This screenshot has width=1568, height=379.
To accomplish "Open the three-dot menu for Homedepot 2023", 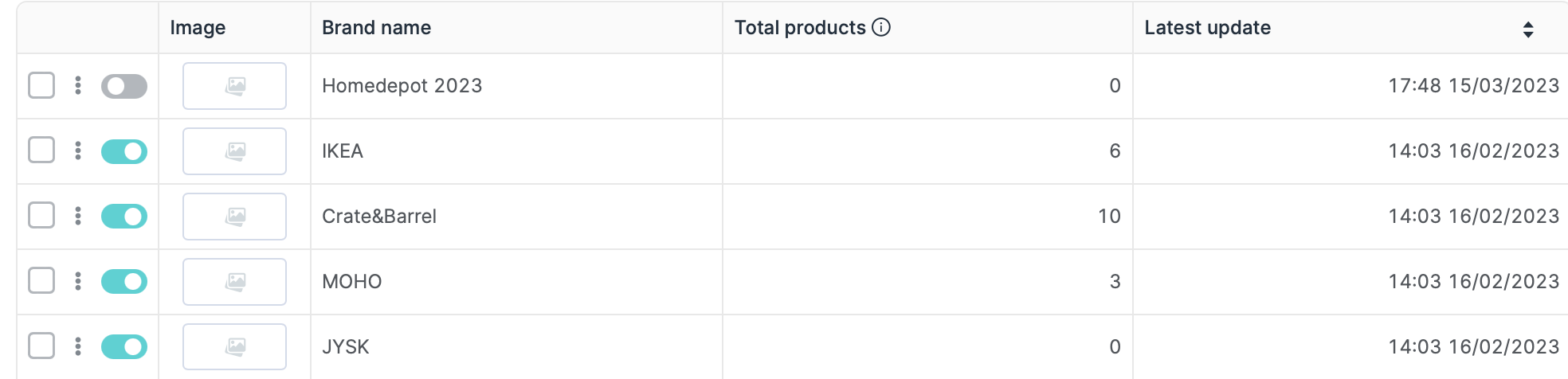I will [x=78, y=85].
